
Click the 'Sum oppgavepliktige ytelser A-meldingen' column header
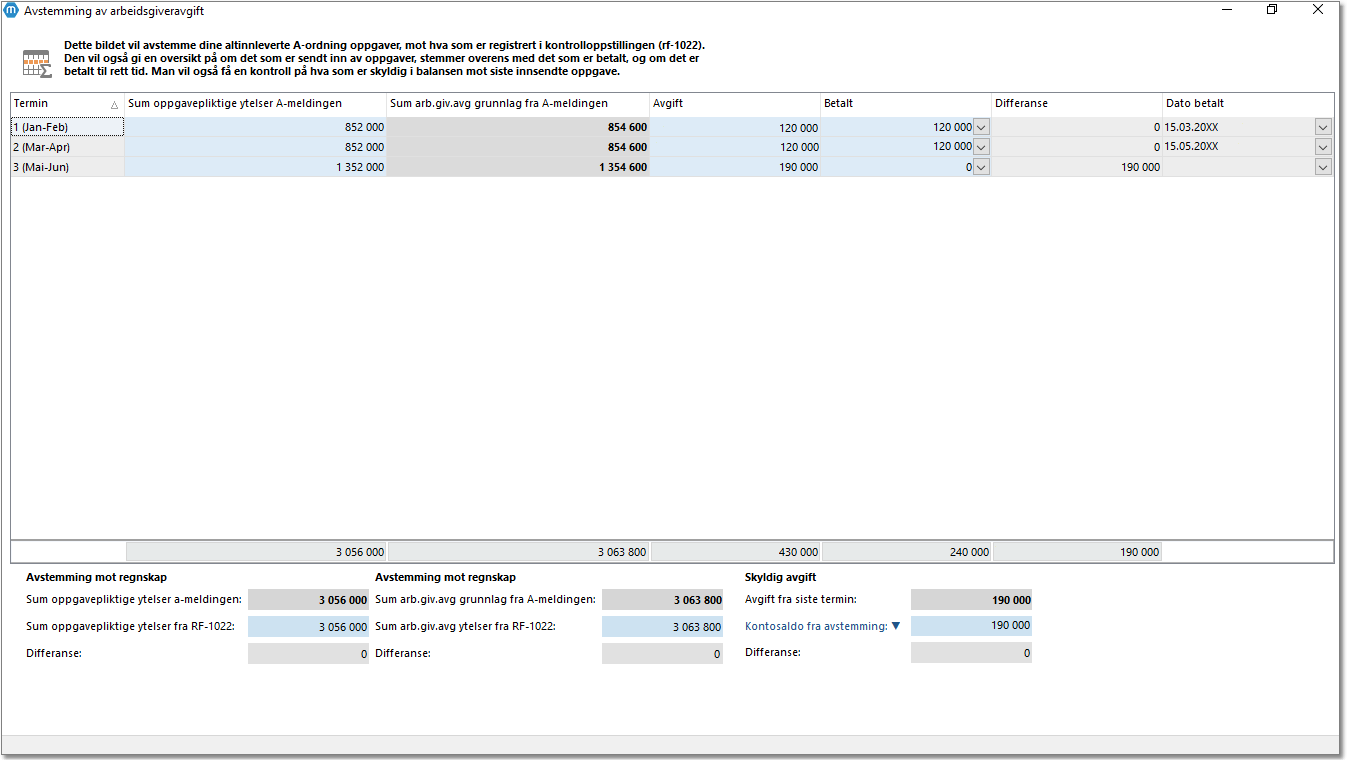pos(255,104)
